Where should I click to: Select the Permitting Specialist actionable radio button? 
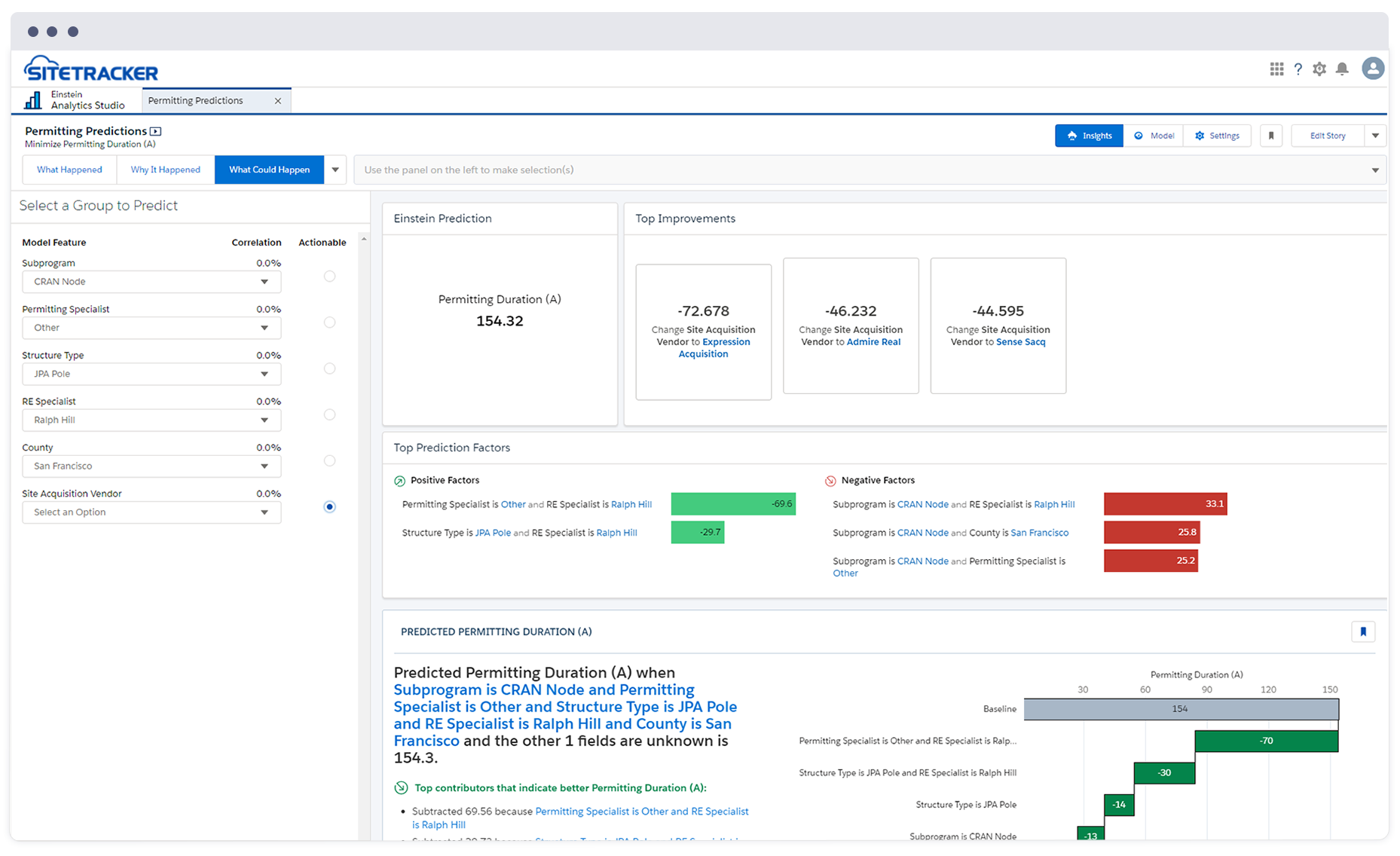(x=329, y=323)
